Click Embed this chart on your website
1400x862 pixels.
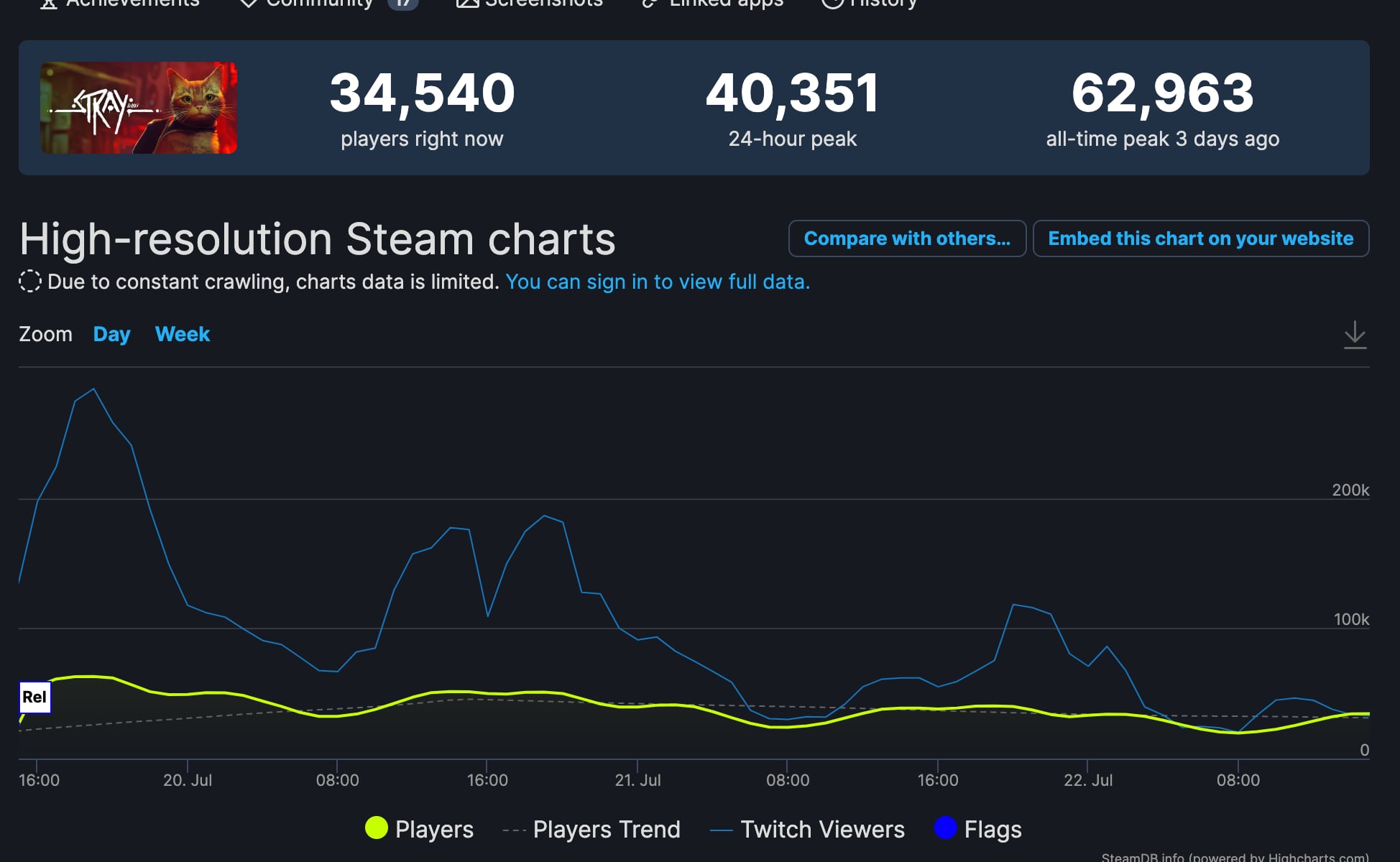pos(1200,238)
